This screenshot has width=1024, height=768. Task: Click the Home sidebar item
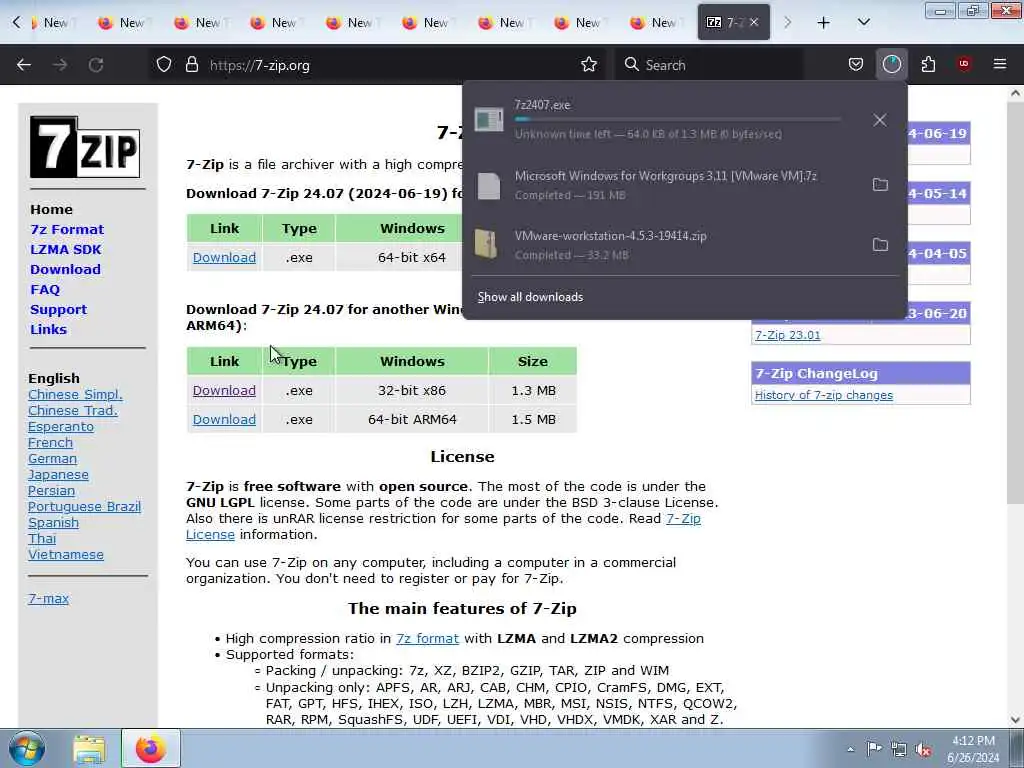click(51, 210)
